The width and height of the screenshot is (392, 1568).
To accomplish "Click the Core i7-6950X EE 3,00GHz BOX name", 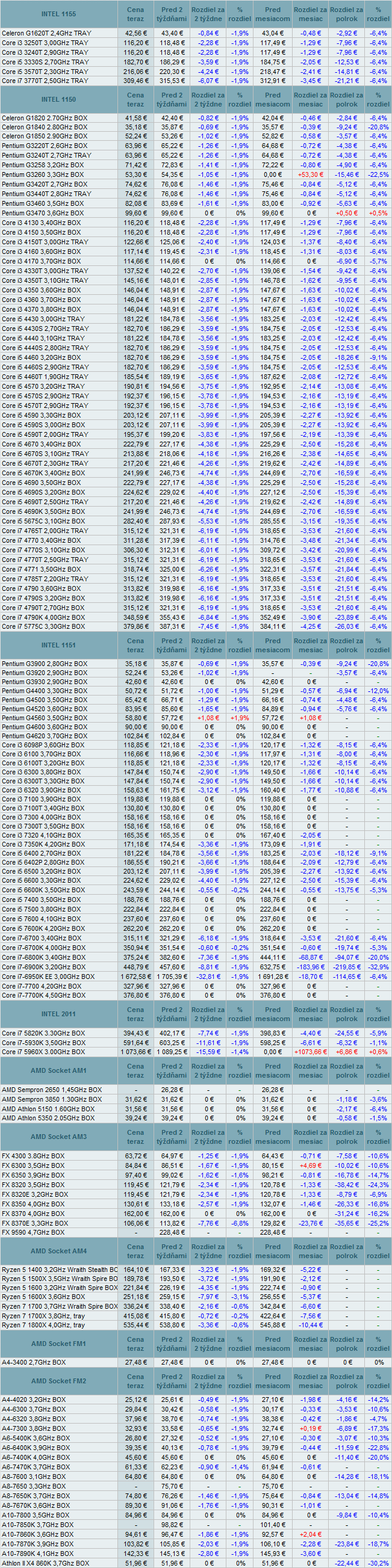I will pos(48,977).
